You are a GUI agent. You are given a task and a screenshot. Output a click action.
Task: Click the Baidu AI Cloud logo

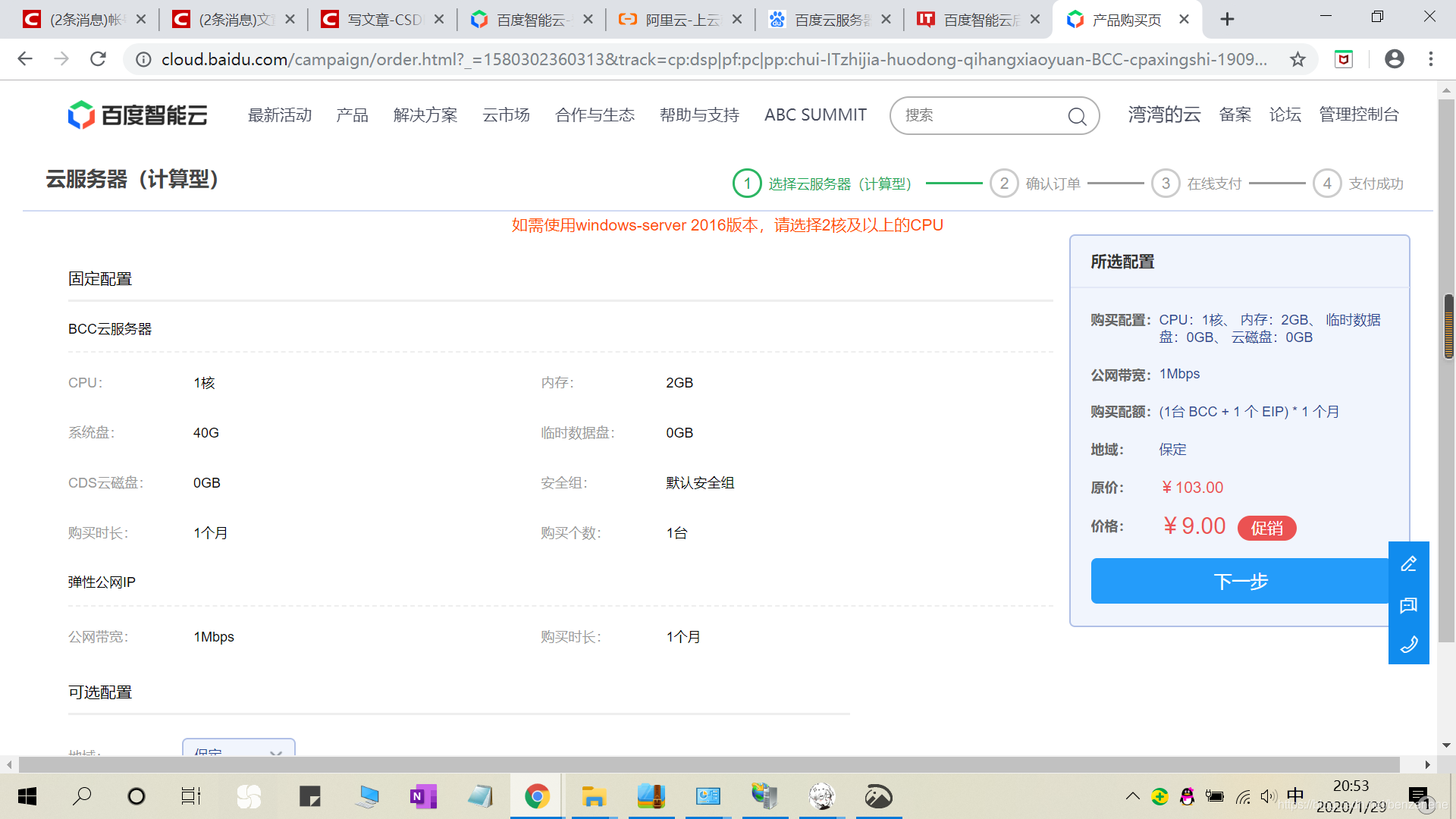(x=137, y=115)
